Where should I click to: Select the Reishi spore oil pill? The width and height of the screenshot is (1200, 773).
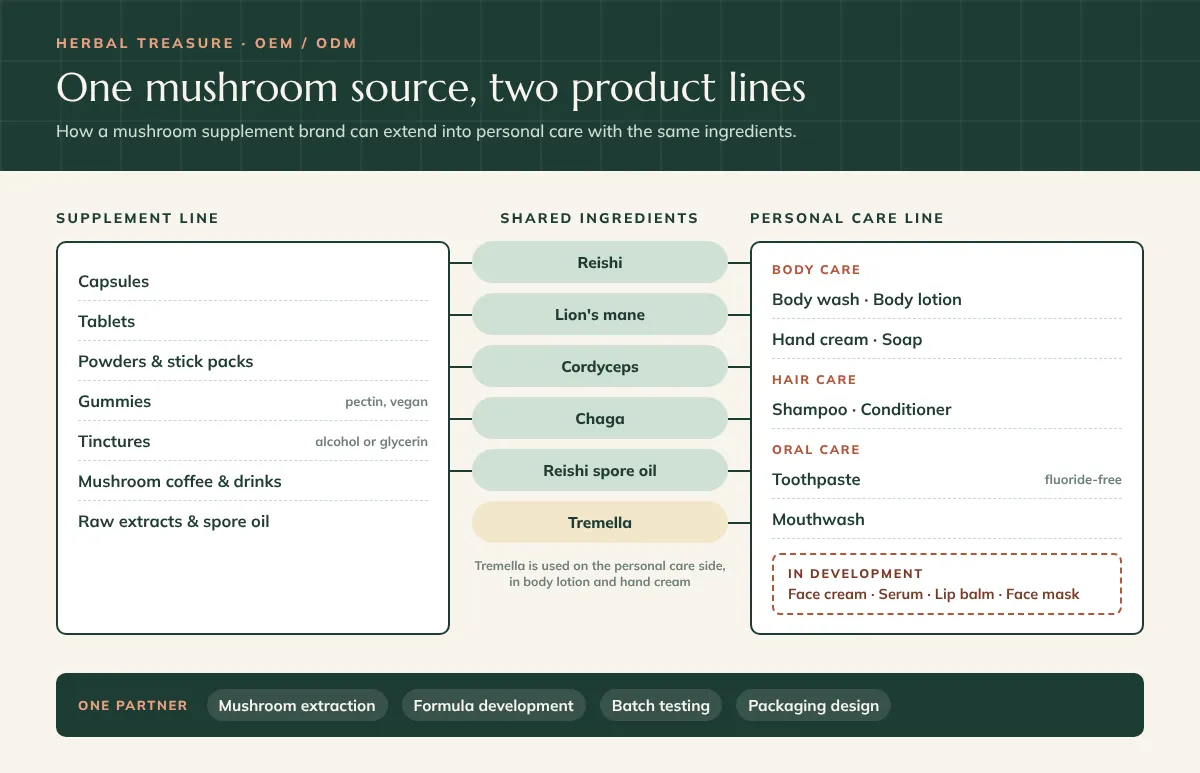[600, 471]
